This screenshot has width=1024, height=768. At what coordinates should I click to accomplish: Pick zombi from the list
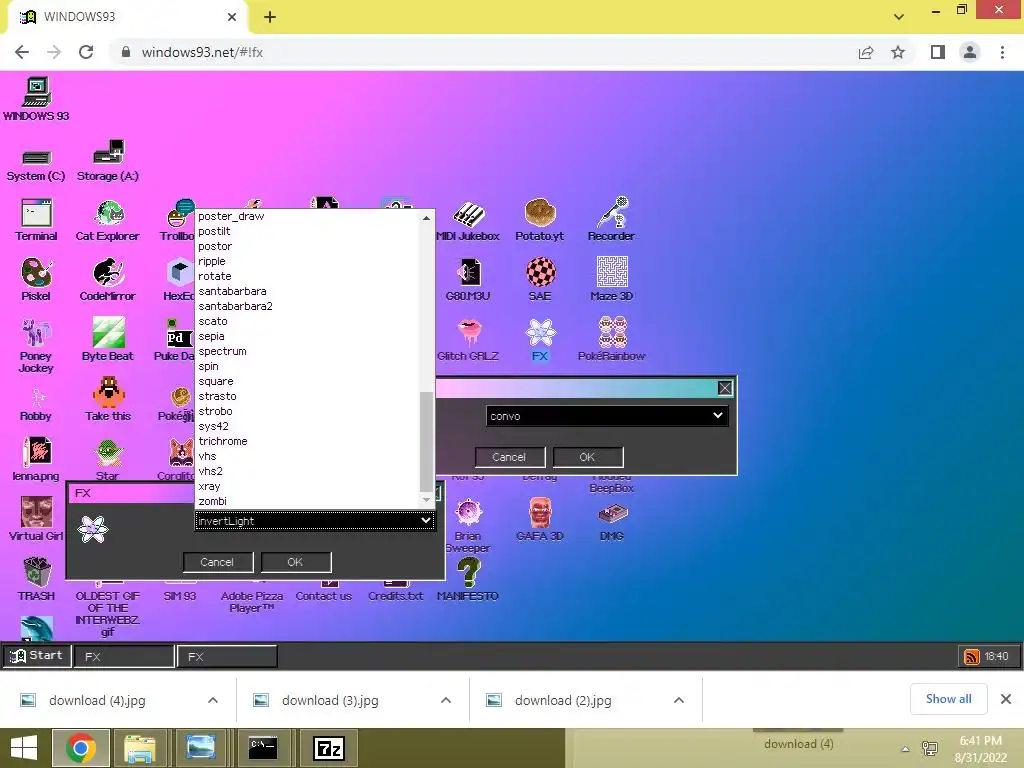pyautogui.click(x=212, y=501)
